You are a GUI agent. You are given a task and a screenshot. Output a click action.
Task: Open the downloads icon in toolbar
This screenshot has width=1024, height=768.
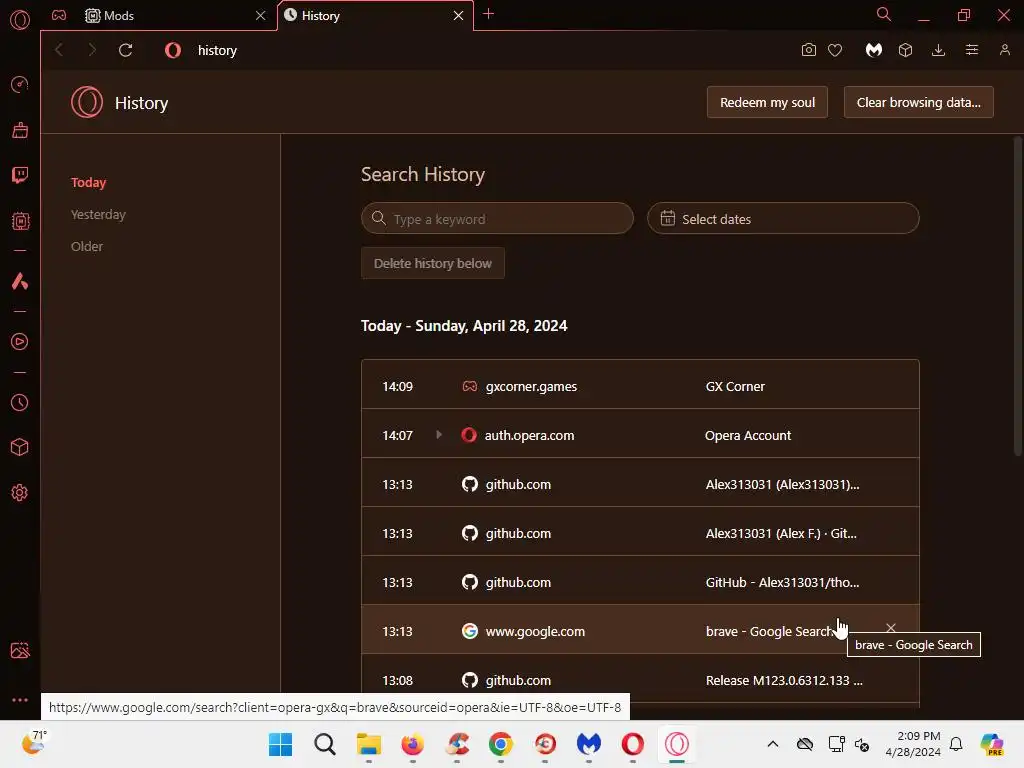coord(938,50)
